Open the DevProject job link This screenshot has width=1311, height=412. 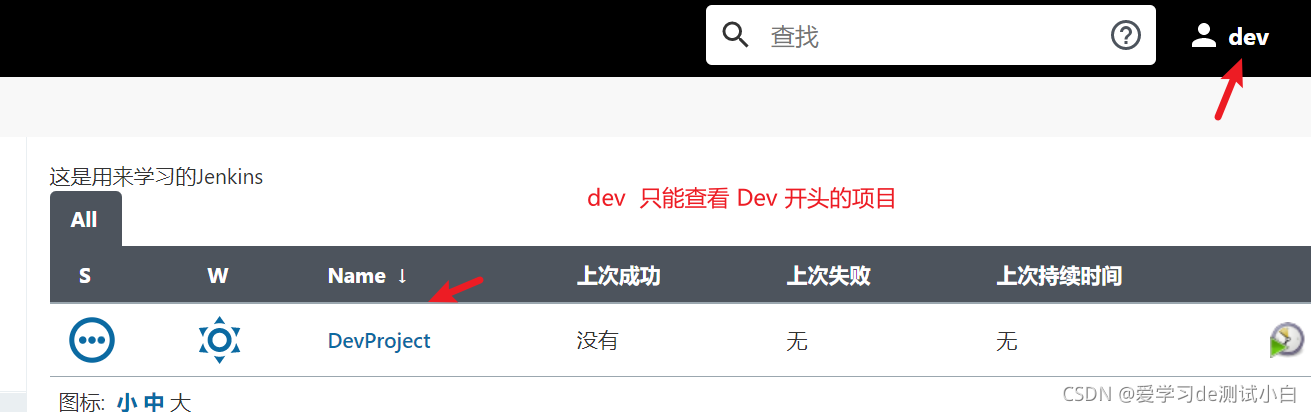(x=379, y=341)
